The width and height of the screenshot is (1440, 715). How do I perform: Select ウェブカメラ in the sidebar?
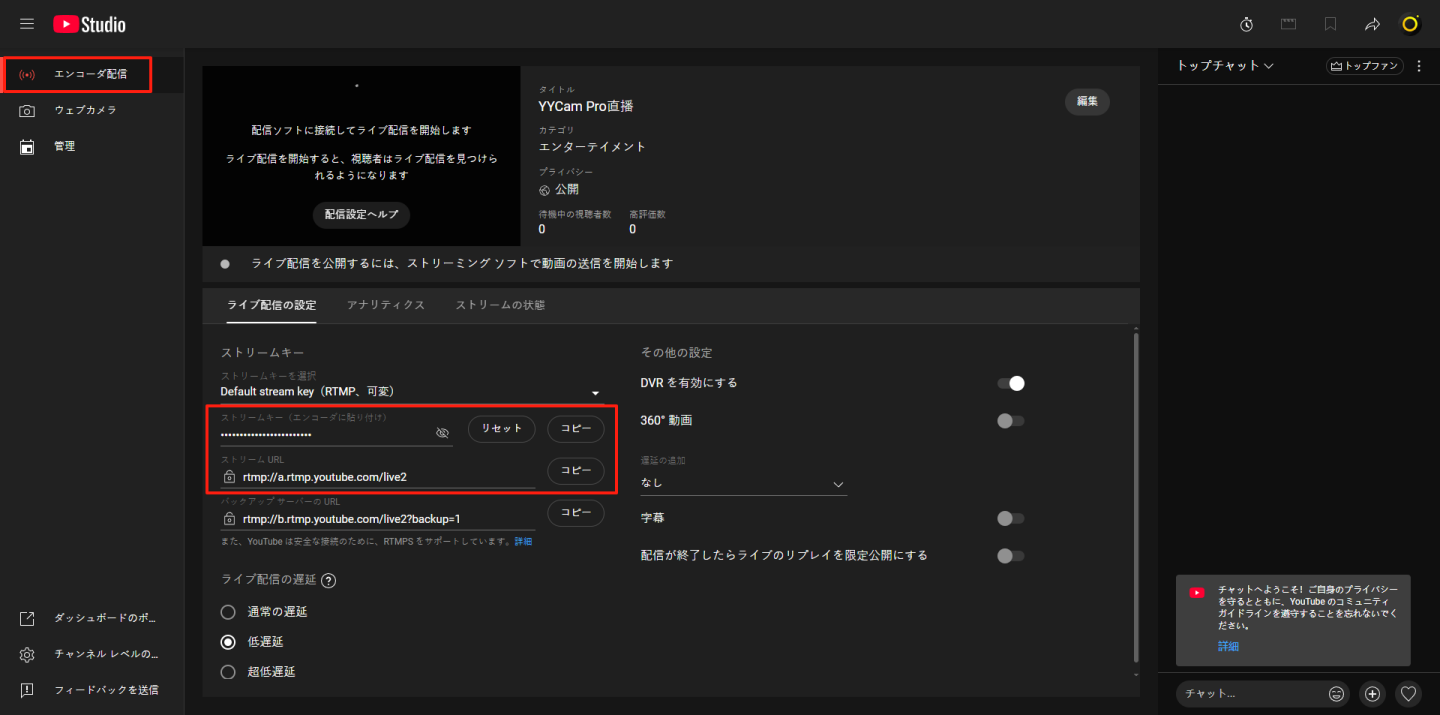coord(92,110)
